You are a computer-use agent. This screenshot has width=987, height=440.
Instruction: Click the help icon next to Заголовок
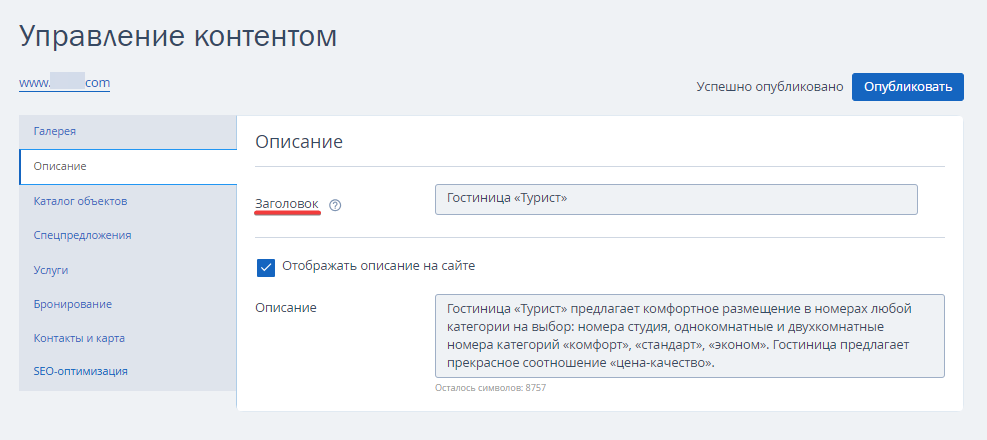click(336, 205)
